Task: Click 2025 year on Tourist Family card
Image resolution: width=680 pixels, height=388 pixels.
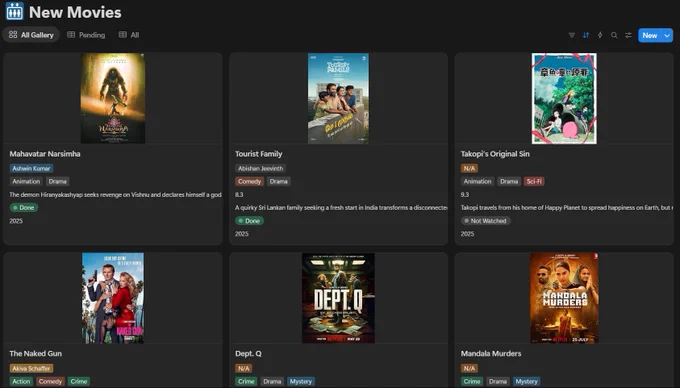Action: (x=242, y=234)
